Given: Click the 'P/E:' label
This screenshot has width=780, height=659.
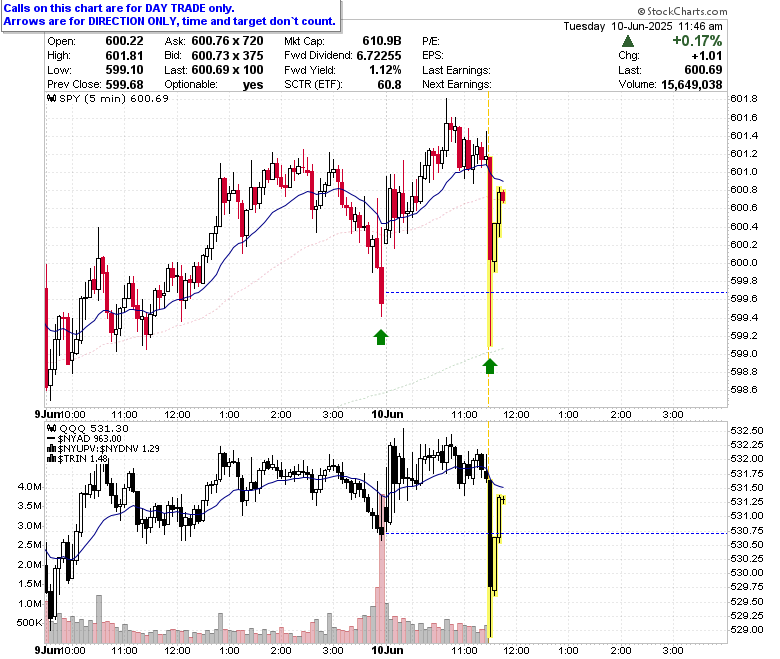Looking at the screenshot, I should [431, 41].
